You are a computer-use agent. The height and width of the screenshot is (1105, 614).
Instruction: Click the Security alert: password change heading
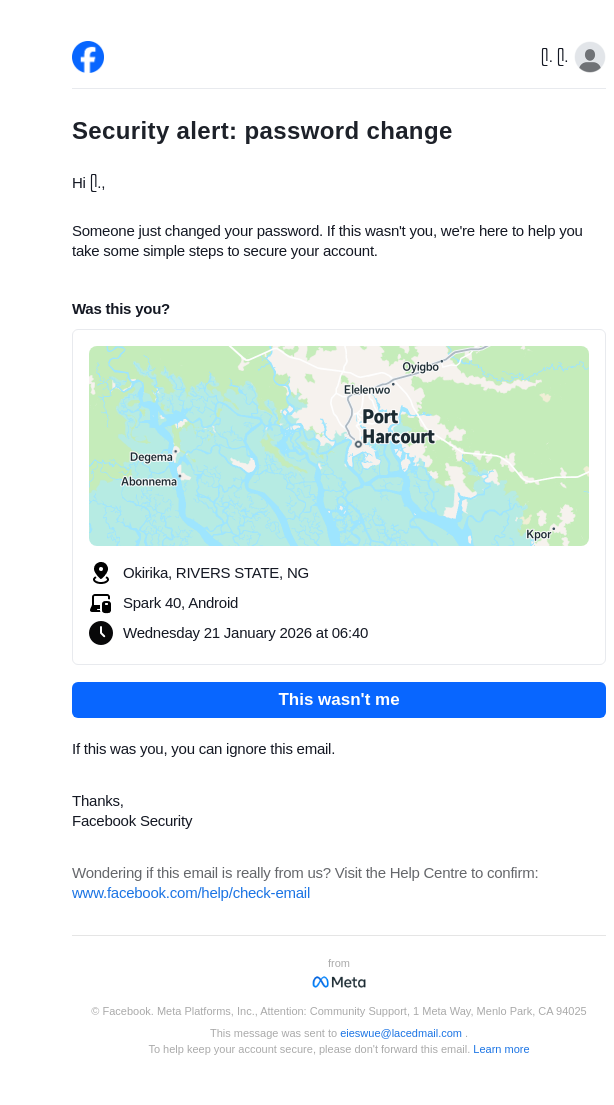(x=262, y=131)
